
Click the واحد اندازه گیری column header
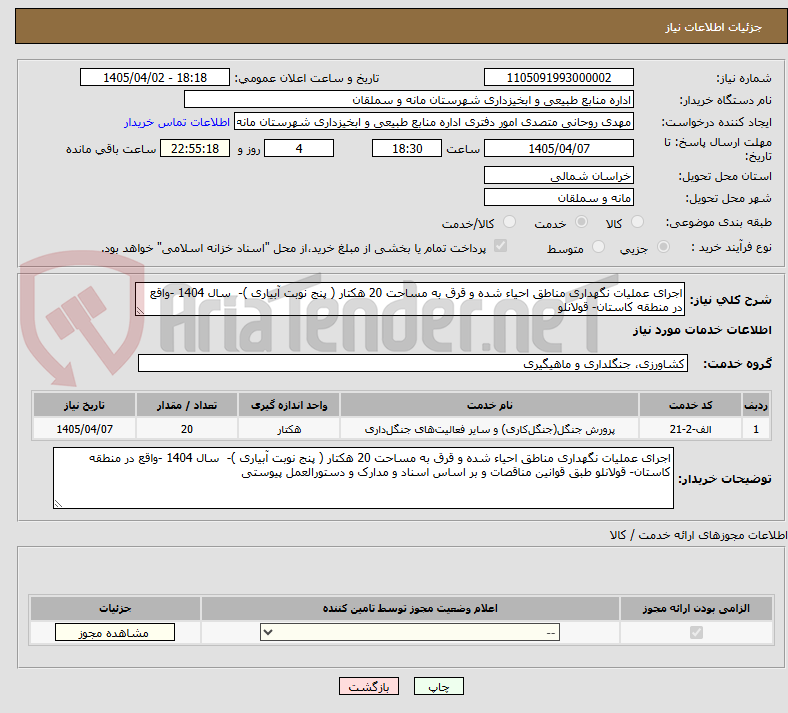click(289, 405)
